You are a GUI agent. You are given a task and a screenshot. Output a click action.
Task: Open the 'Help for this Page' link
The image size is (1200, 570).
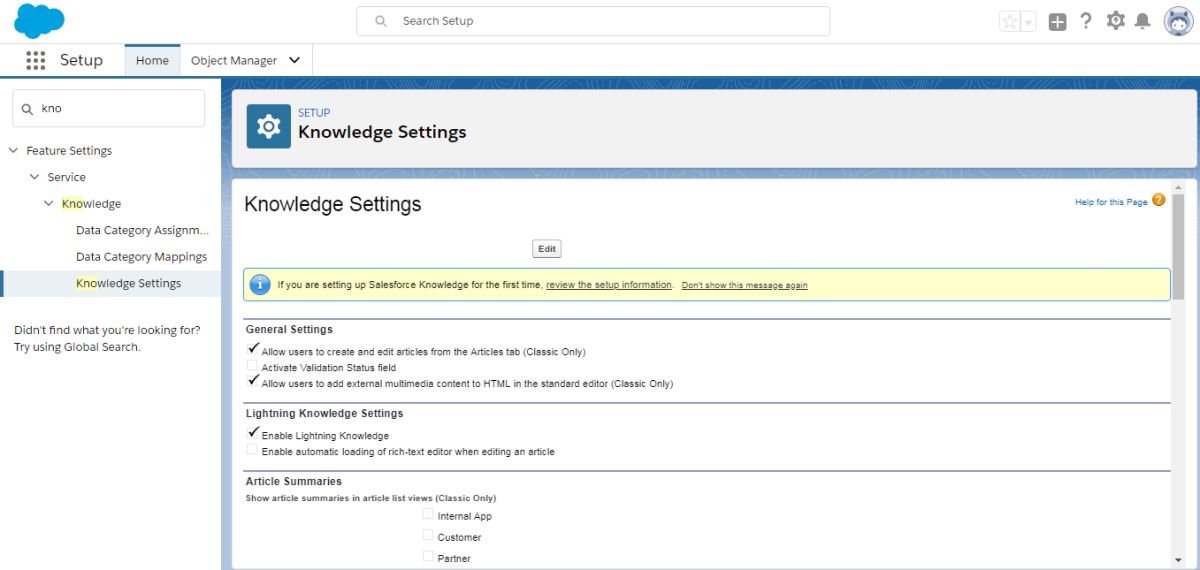tap(1111, 202)
